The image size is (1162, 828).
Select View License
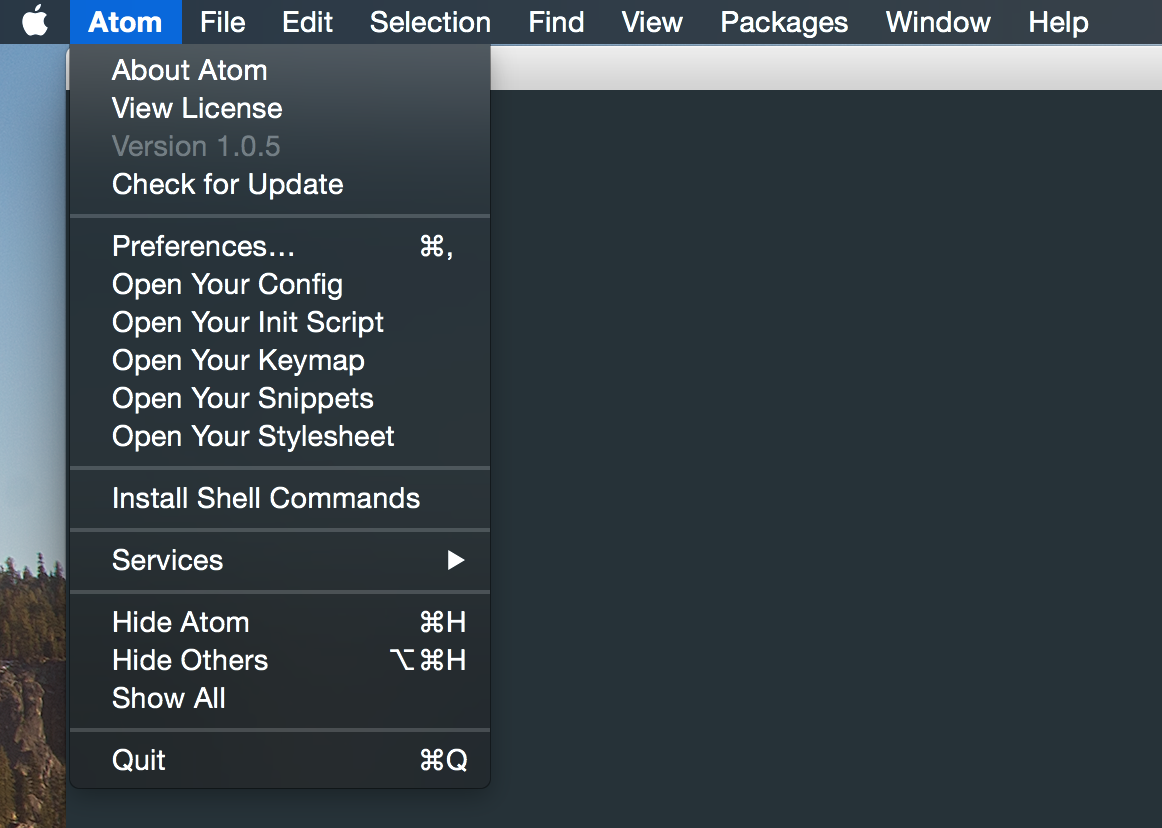pos(280,108)
